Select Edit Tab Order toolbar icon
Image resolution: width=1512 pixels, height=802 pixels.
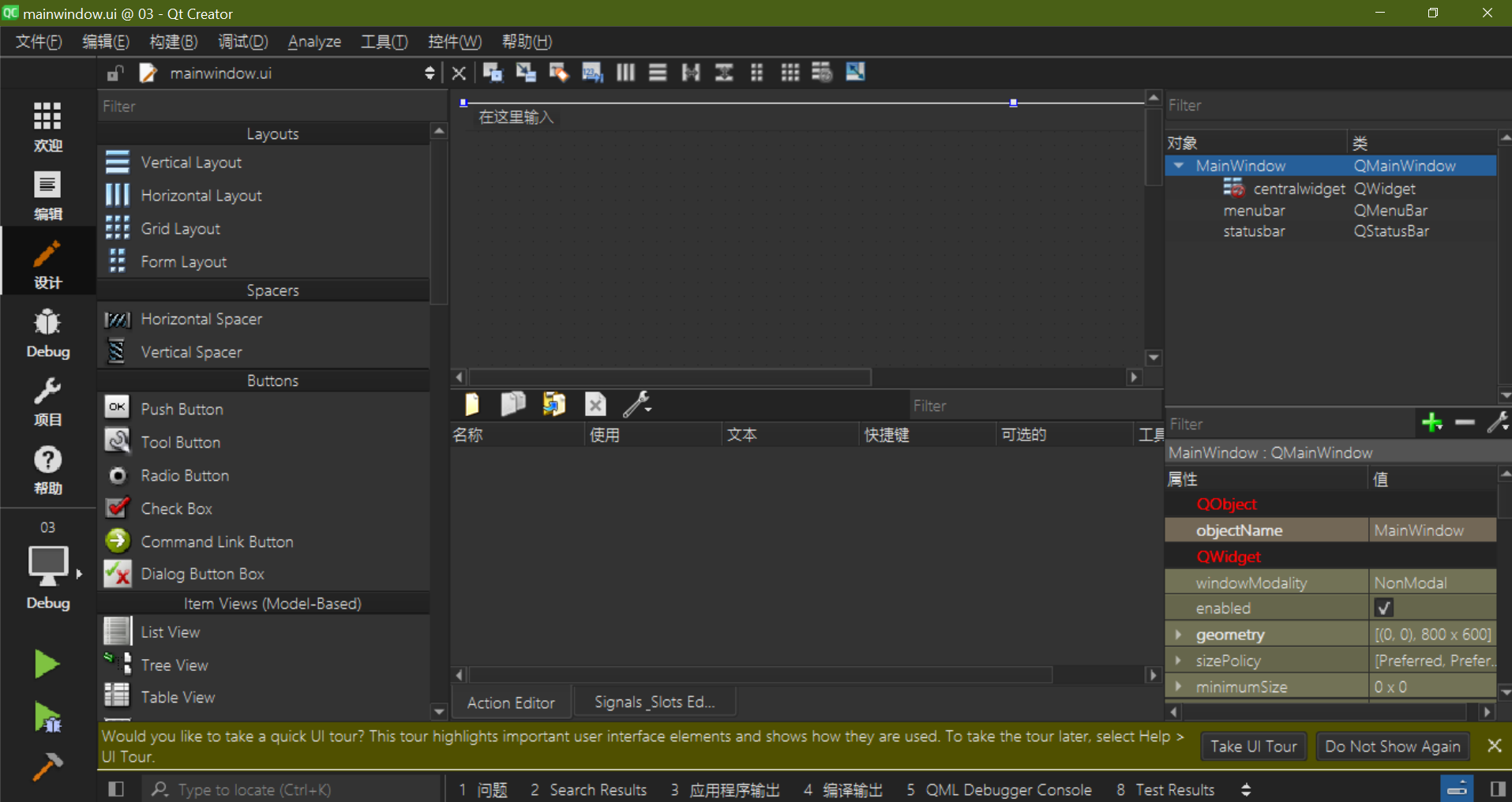pos(592,73)
